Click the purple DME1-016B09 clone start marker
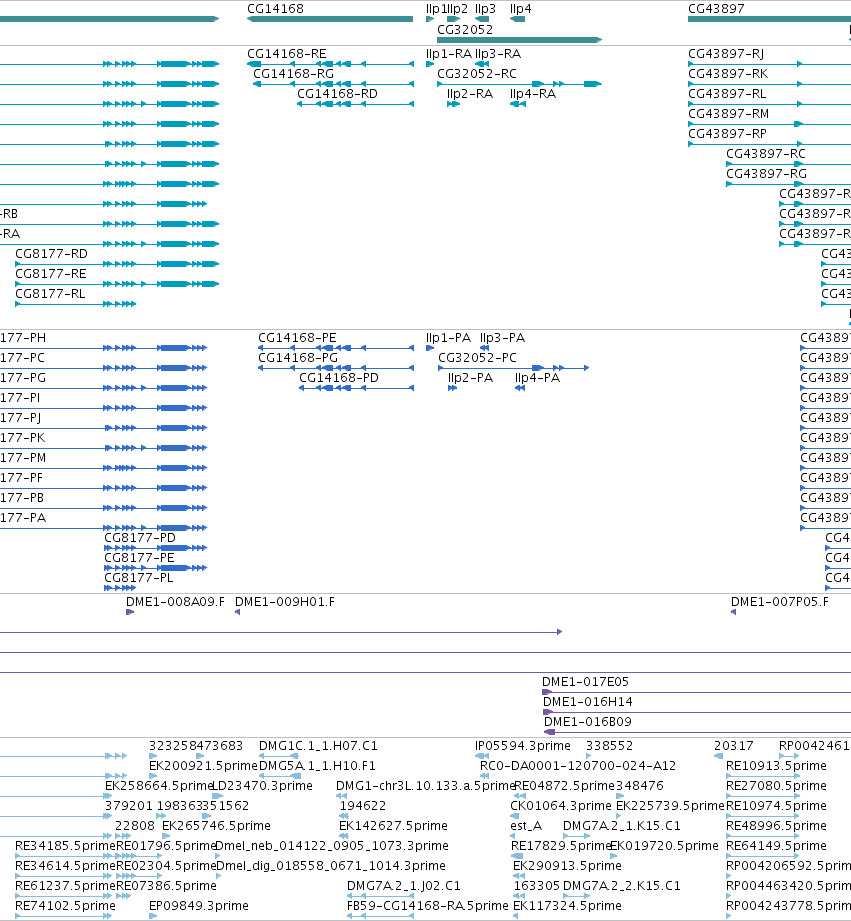The height and width of the screenshot is (921, 851). tap(550, 732)
